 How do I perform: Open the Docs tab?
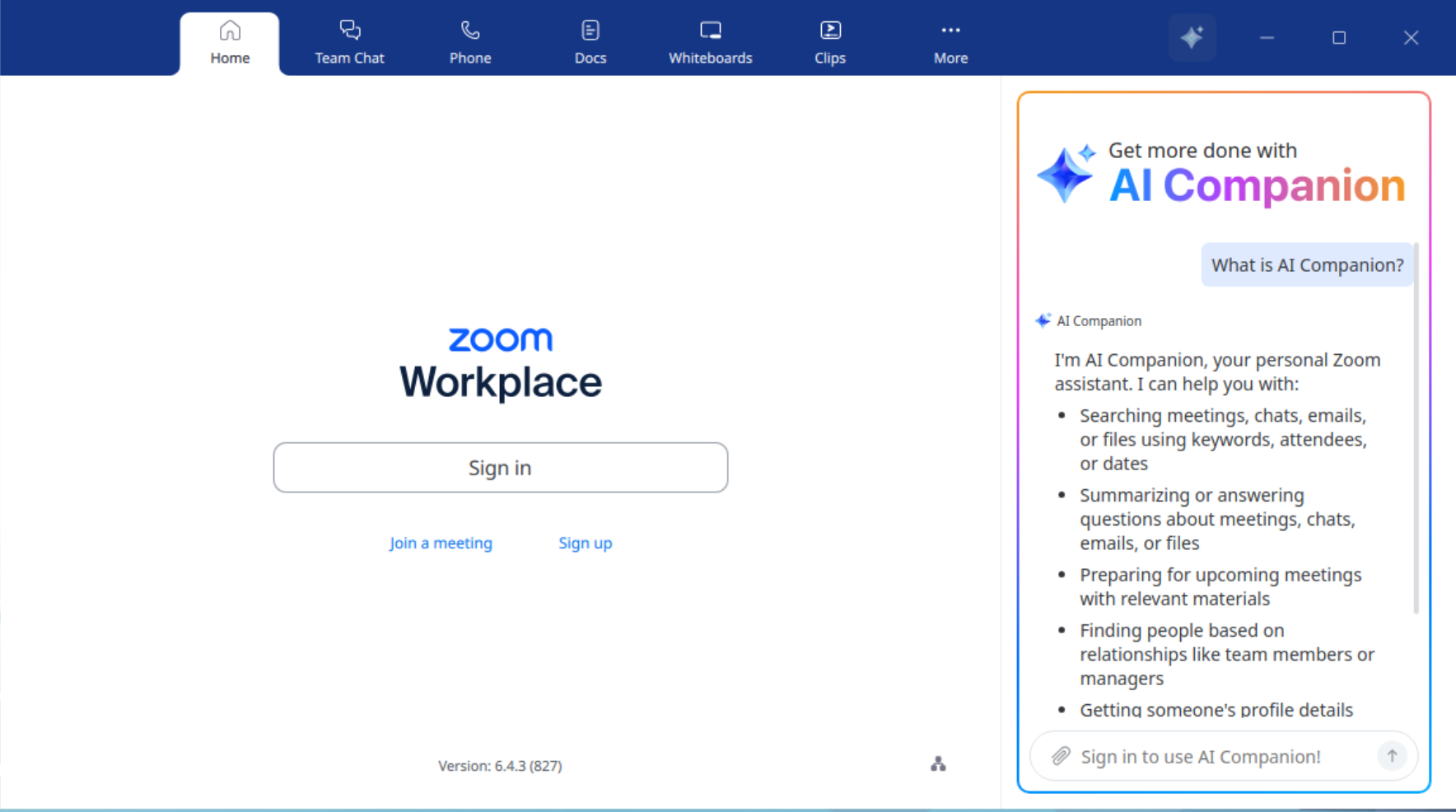pyautogui.click(x=590, y=41)
